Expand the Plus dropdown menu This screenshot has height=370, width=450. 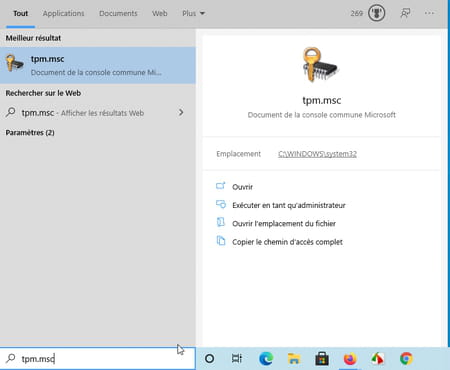(193, 13)
